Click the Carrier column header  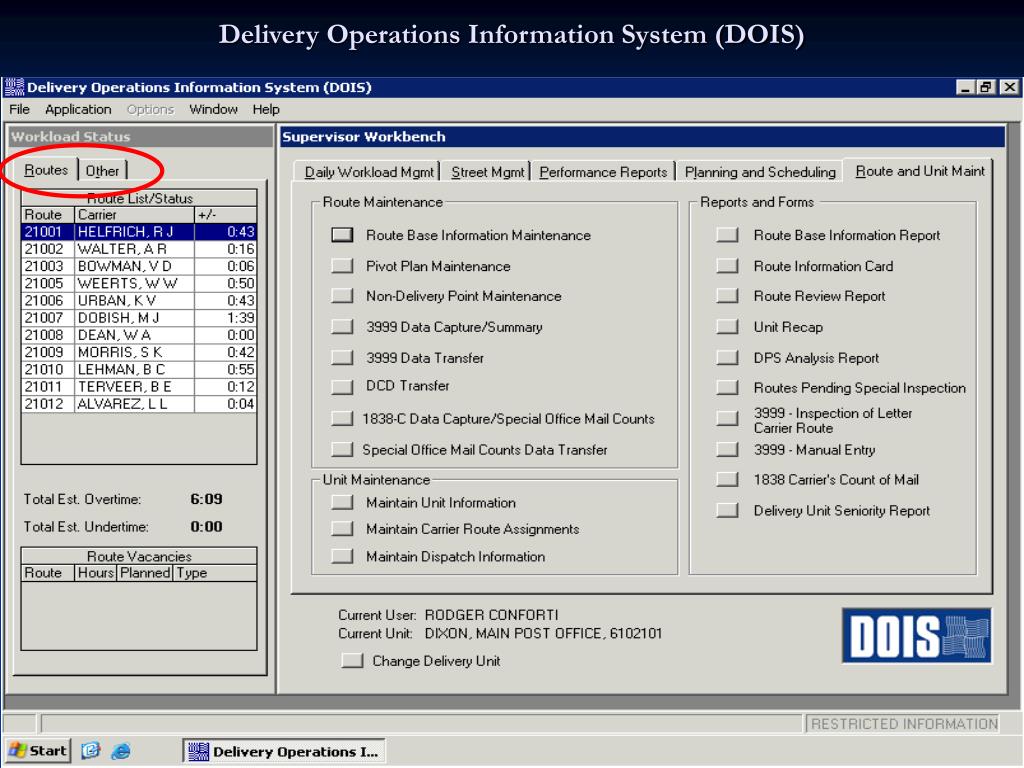tap(135, 215)
